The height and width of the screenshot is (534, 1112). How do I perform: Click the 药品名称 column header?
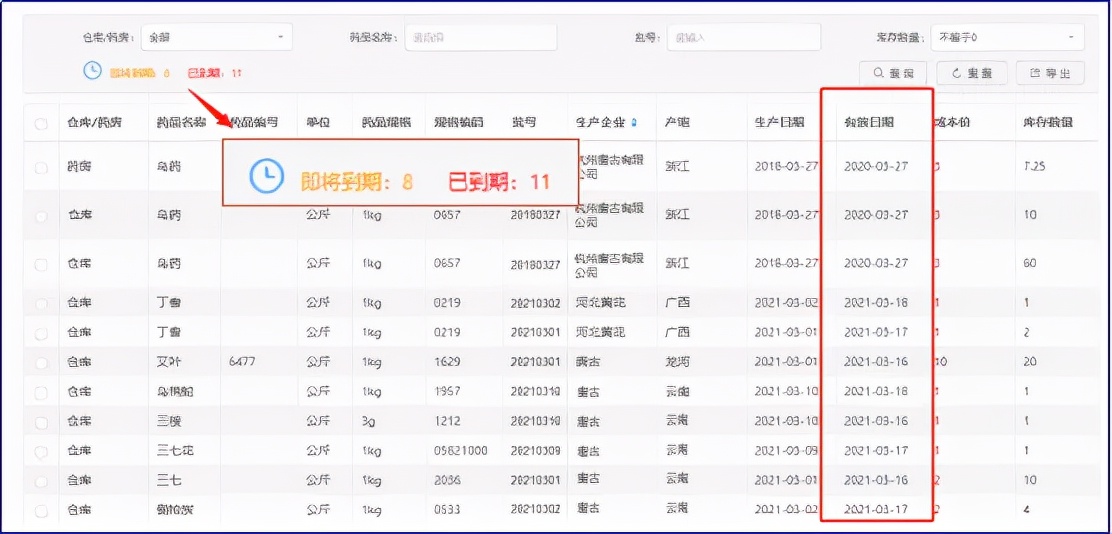click(181, 123)
